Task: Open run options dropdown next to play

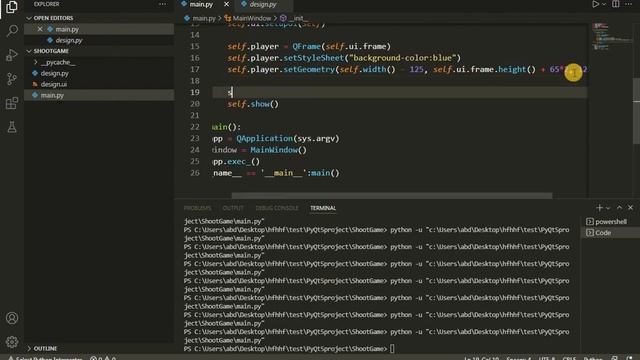Action: coord(604,4)
